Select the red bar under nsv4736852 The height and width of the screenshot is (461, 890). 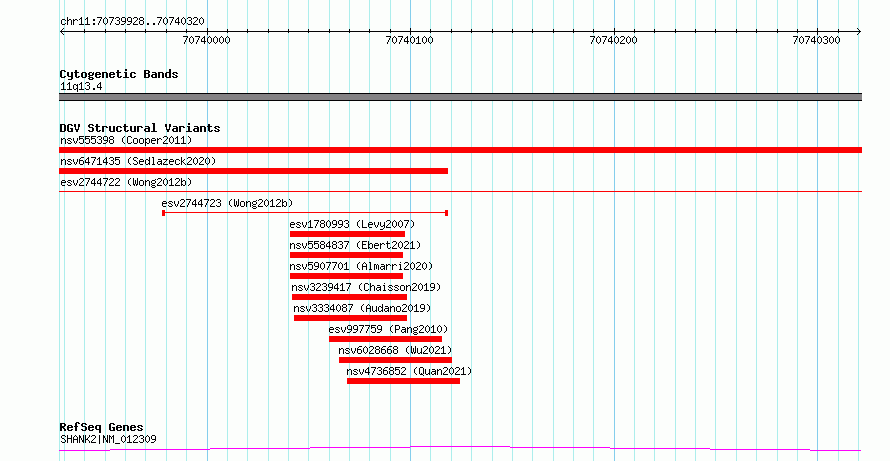pyautogui.click(x=404, y=381)
